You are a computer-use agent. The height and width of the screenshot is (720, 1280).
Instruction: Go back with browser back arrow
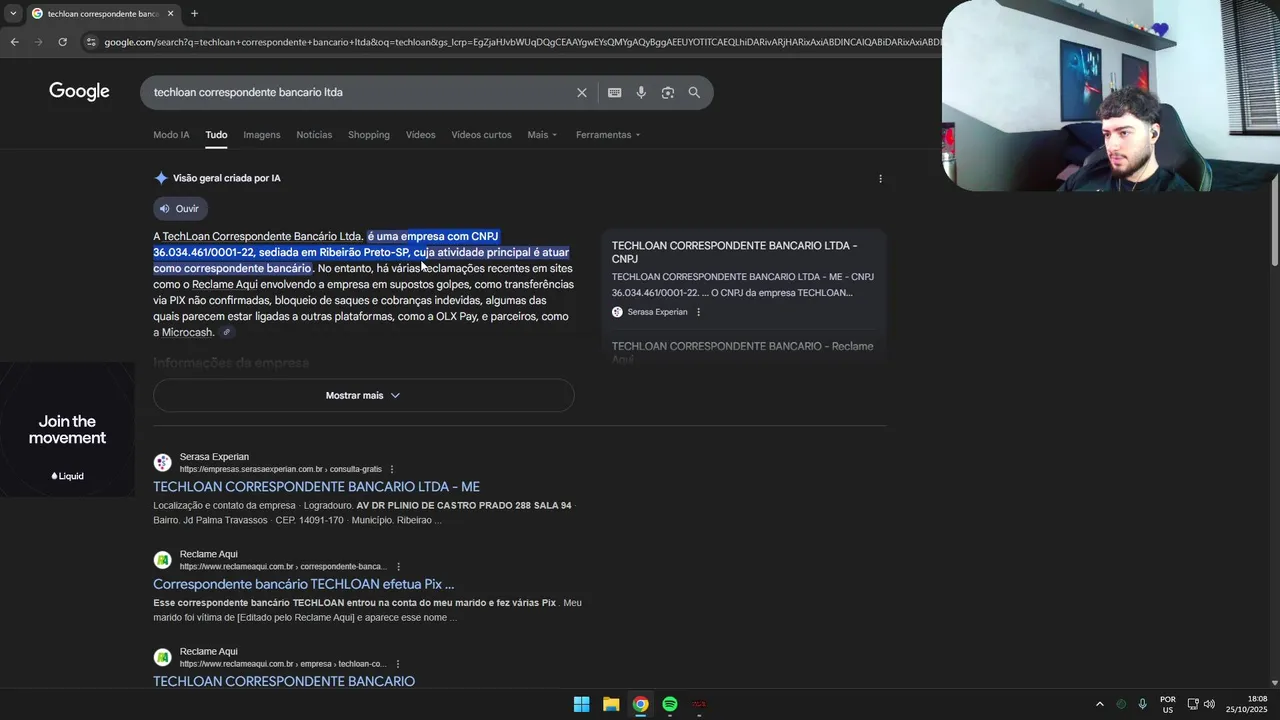pos(14,42)
